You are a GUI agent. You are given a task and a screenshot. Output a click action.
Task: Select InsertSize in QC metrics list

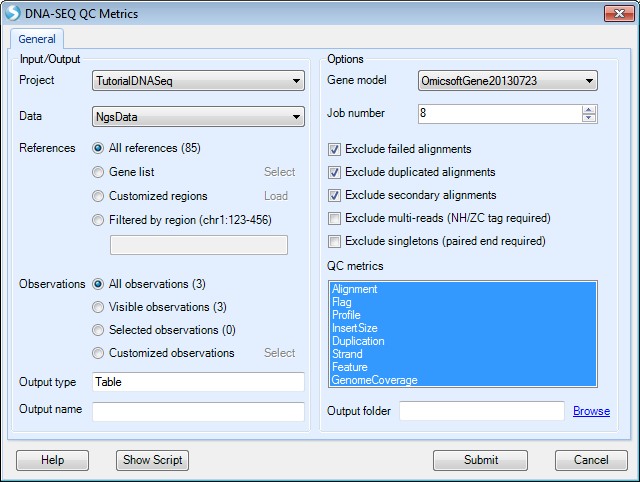tap(463, 328)
